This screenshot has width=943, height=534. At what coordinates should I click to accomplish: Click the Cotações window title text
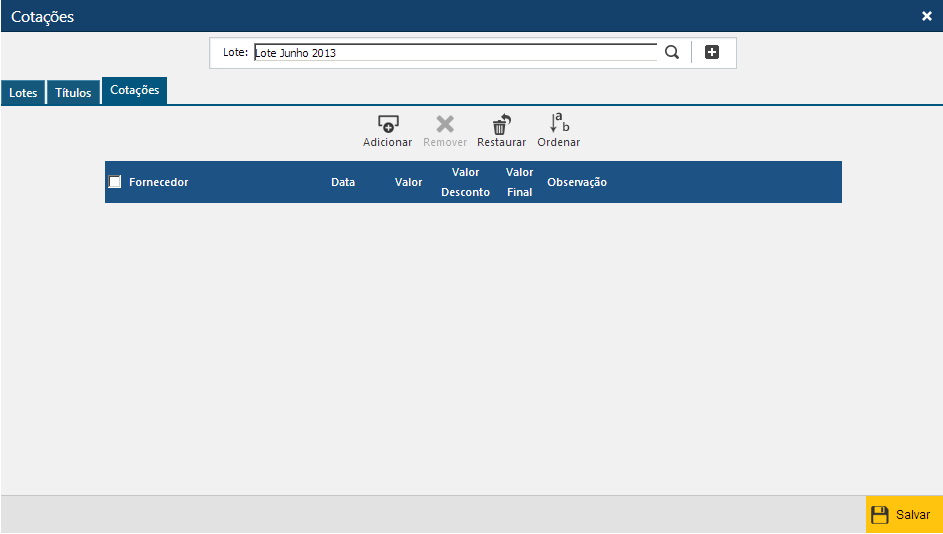tap(42, 17)
